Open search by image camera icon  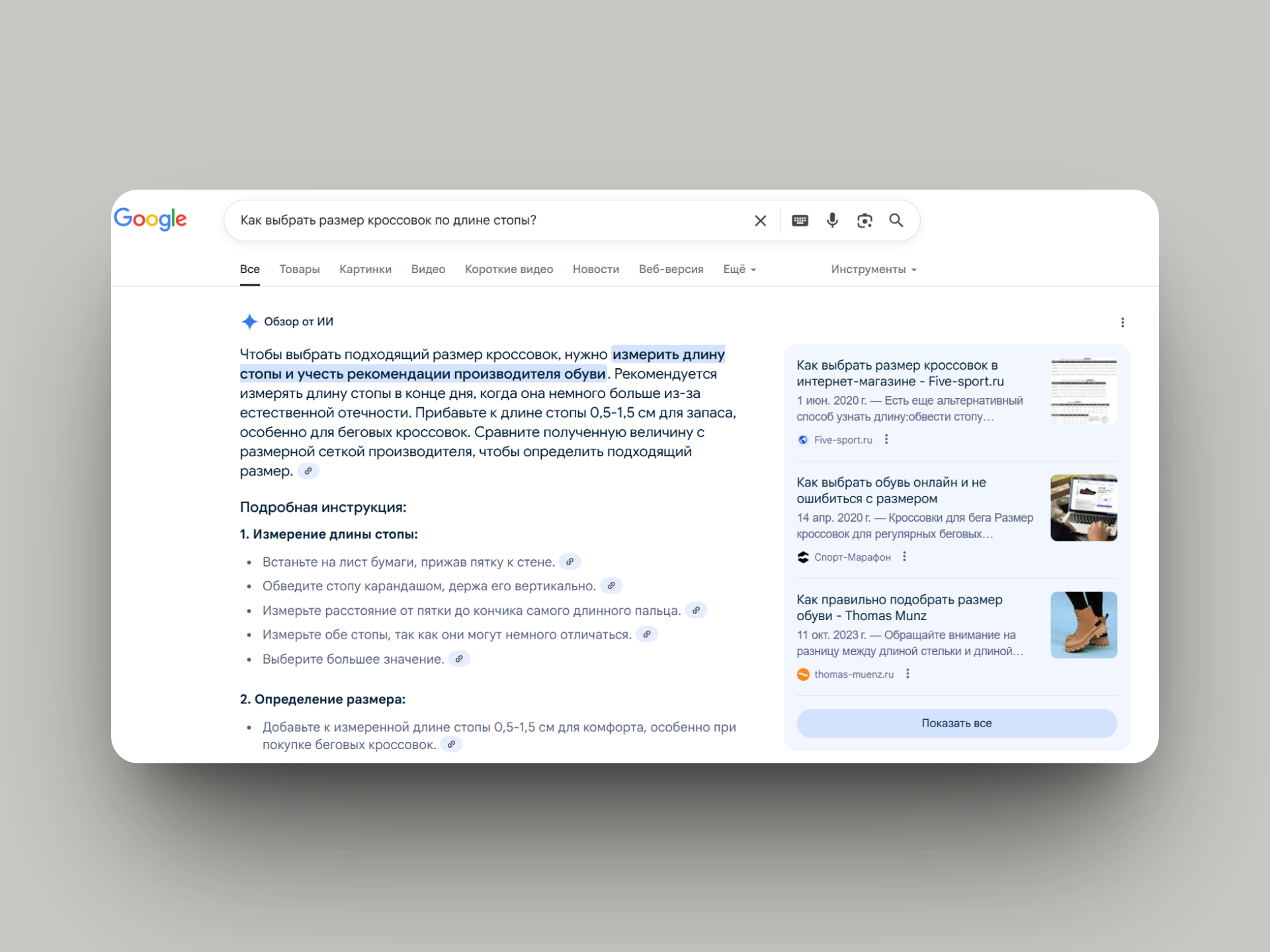click(865, 221)
